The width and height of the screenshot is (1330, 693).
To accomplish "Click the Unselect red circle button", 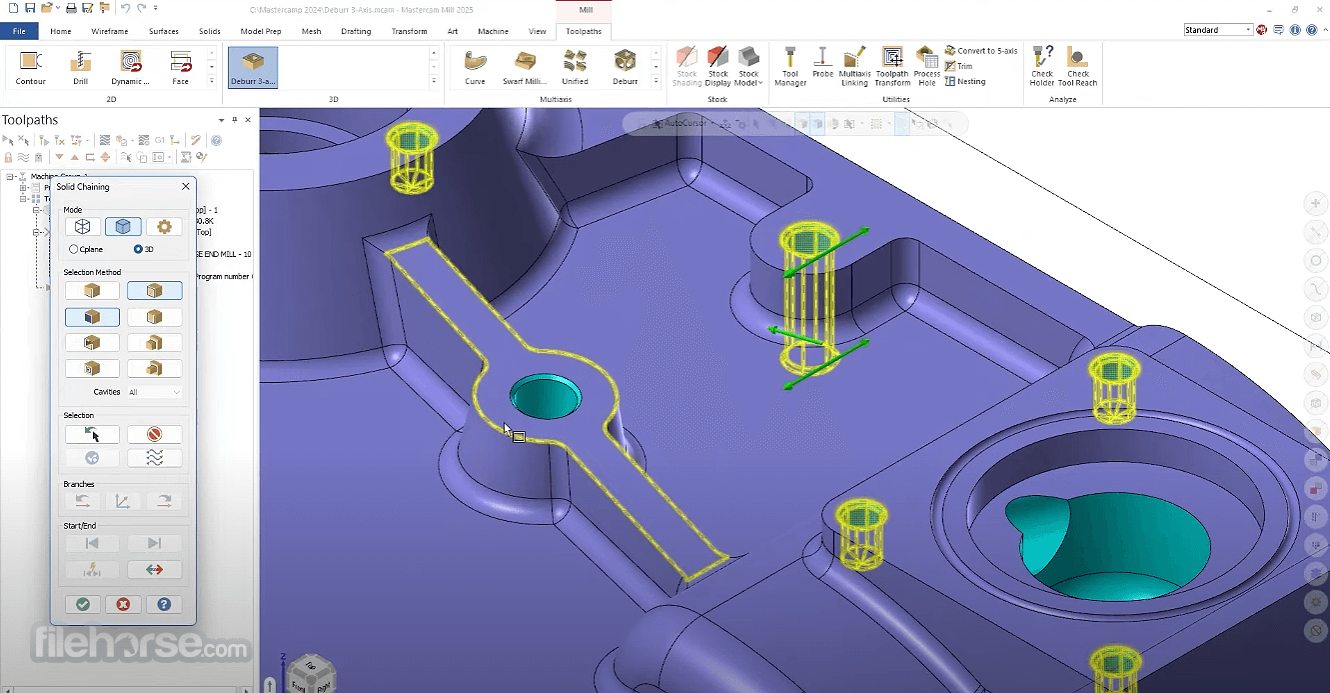I will pos(154,435).
